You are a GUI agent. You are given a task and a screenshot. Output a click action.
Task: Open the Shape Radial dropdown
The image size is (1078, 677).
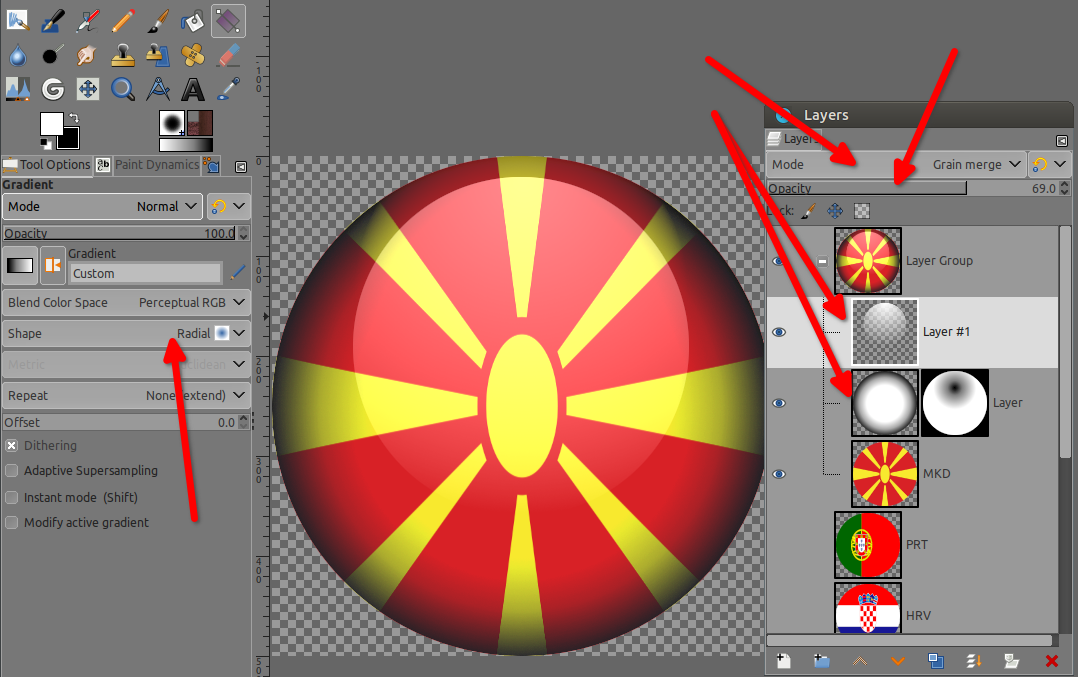(126, 333)
